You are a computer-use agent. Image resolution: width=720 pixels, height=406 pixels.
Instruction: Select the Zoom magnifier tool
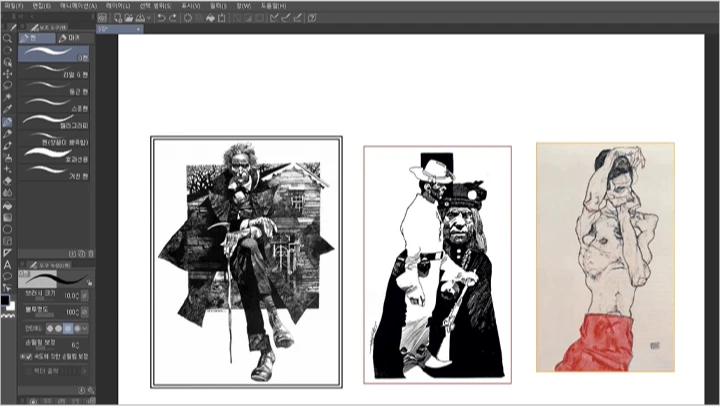(x=7, y=39)
